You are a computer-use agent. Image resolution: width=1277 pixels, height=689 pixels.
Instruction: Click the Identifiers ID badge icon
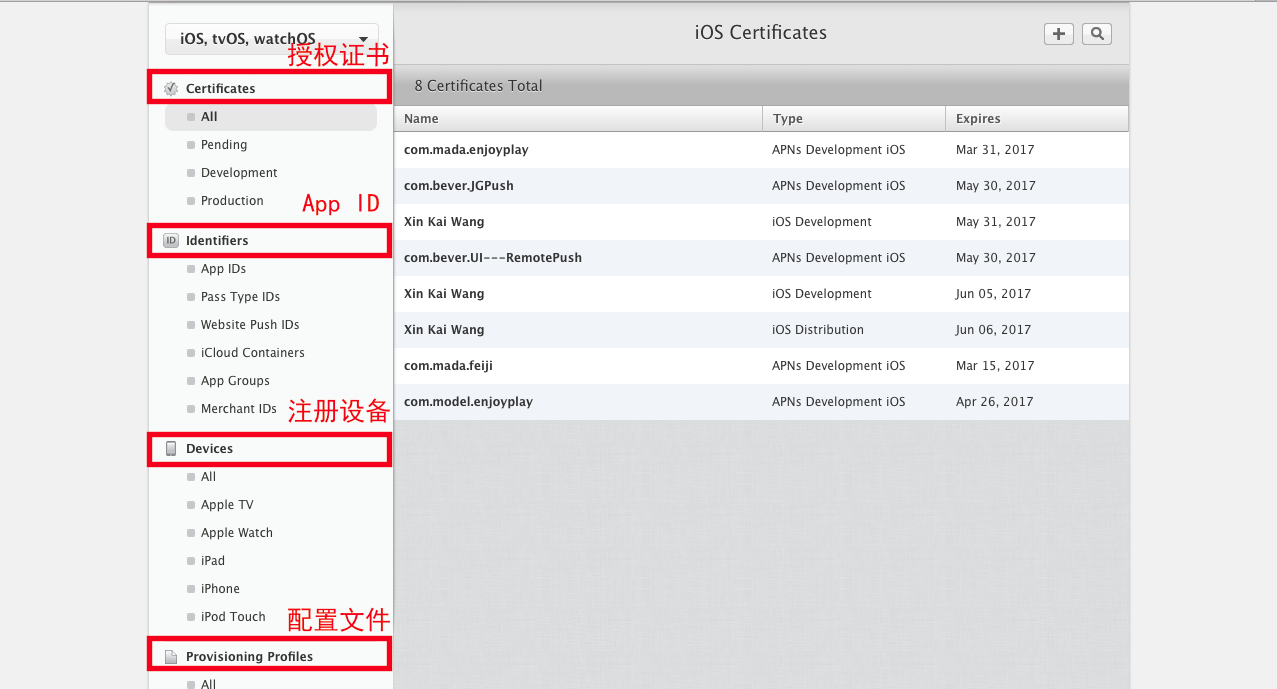click(x=171, y=240)
